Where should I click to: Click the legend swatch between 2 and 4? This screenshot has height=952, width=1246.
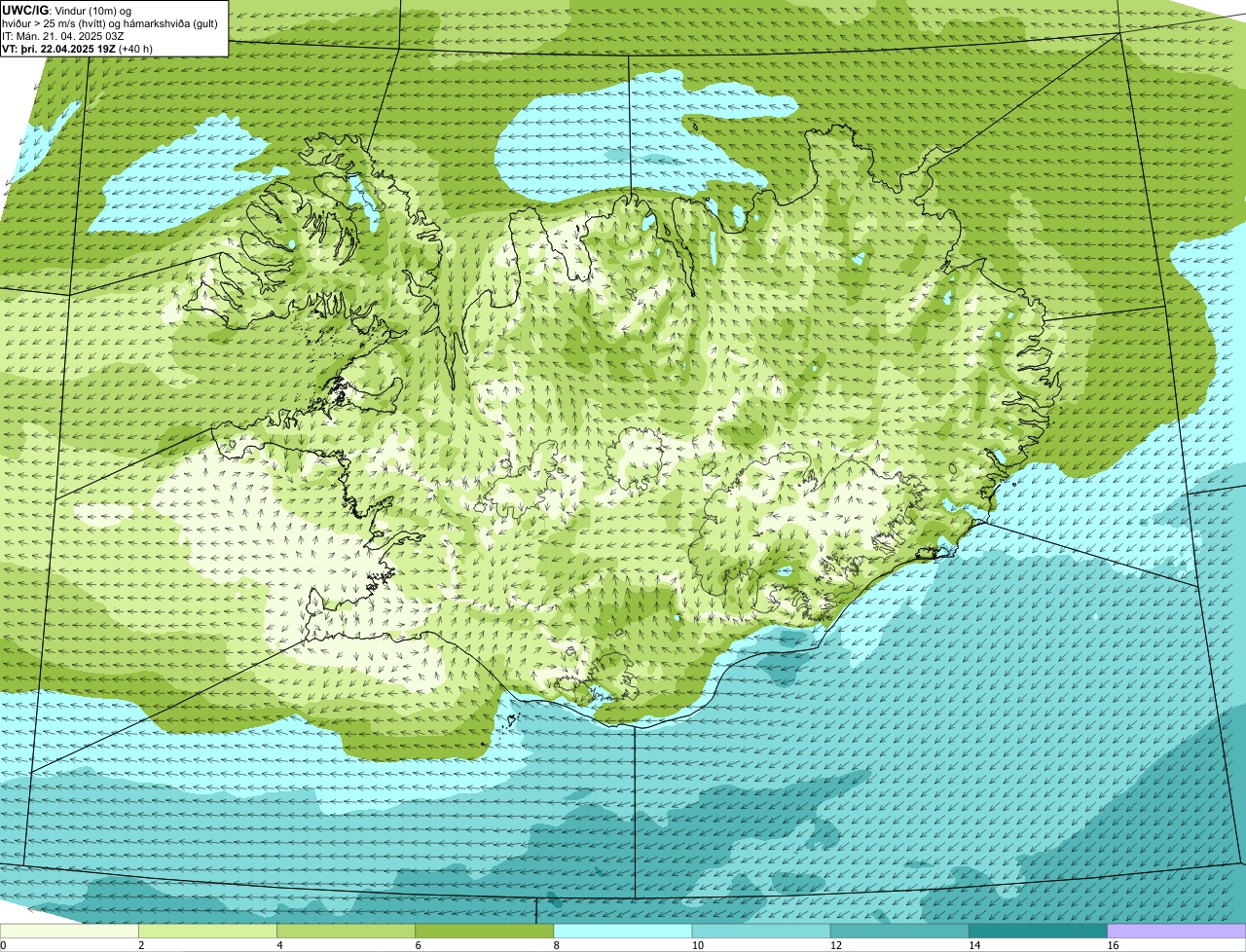207,931
